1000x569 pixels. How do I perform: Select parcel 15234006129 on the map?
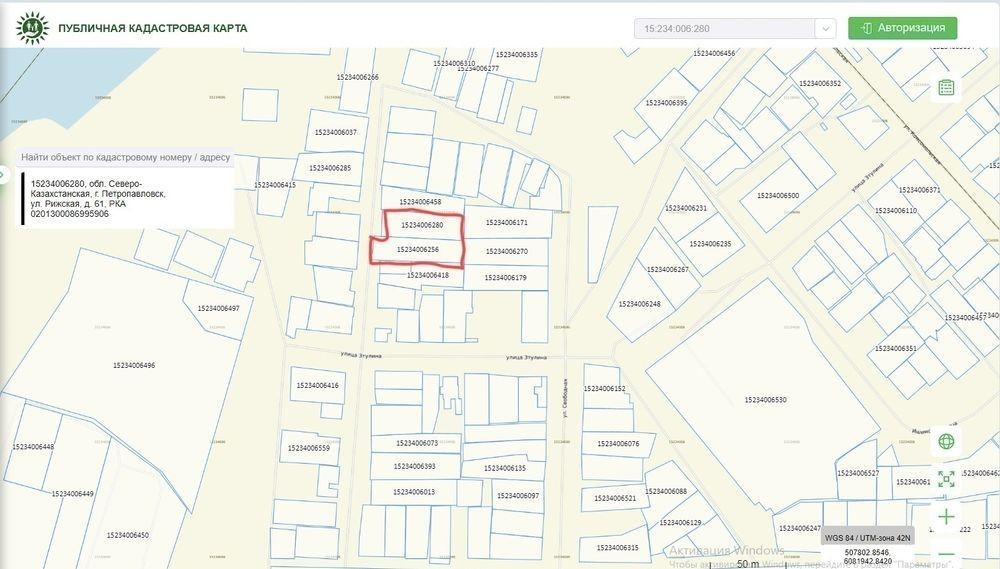pos(680,522)
